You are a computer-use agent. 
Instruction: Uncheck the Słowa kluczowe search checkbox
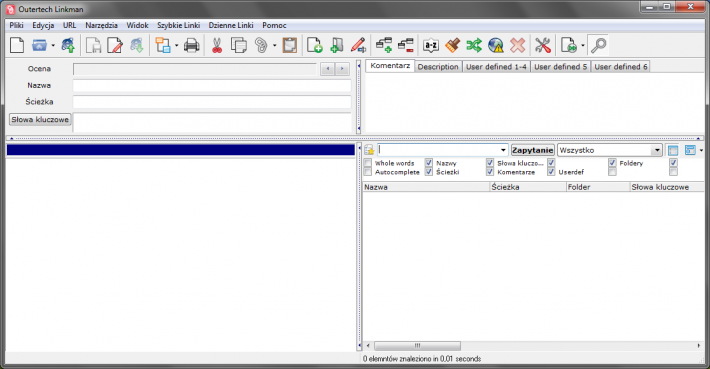click(490, 163)
